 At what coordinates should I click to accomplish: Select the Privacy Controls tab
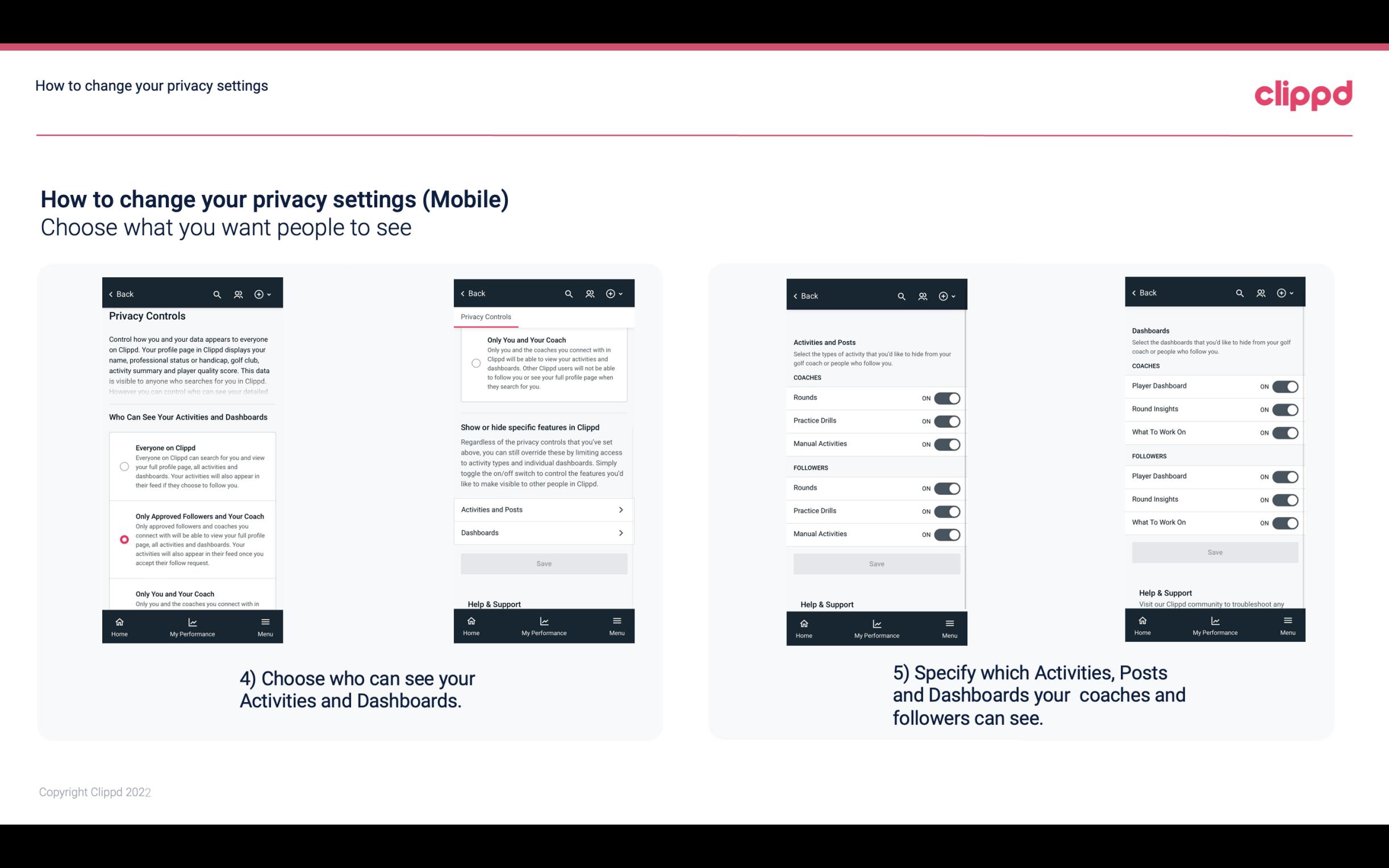coord(485,316)
